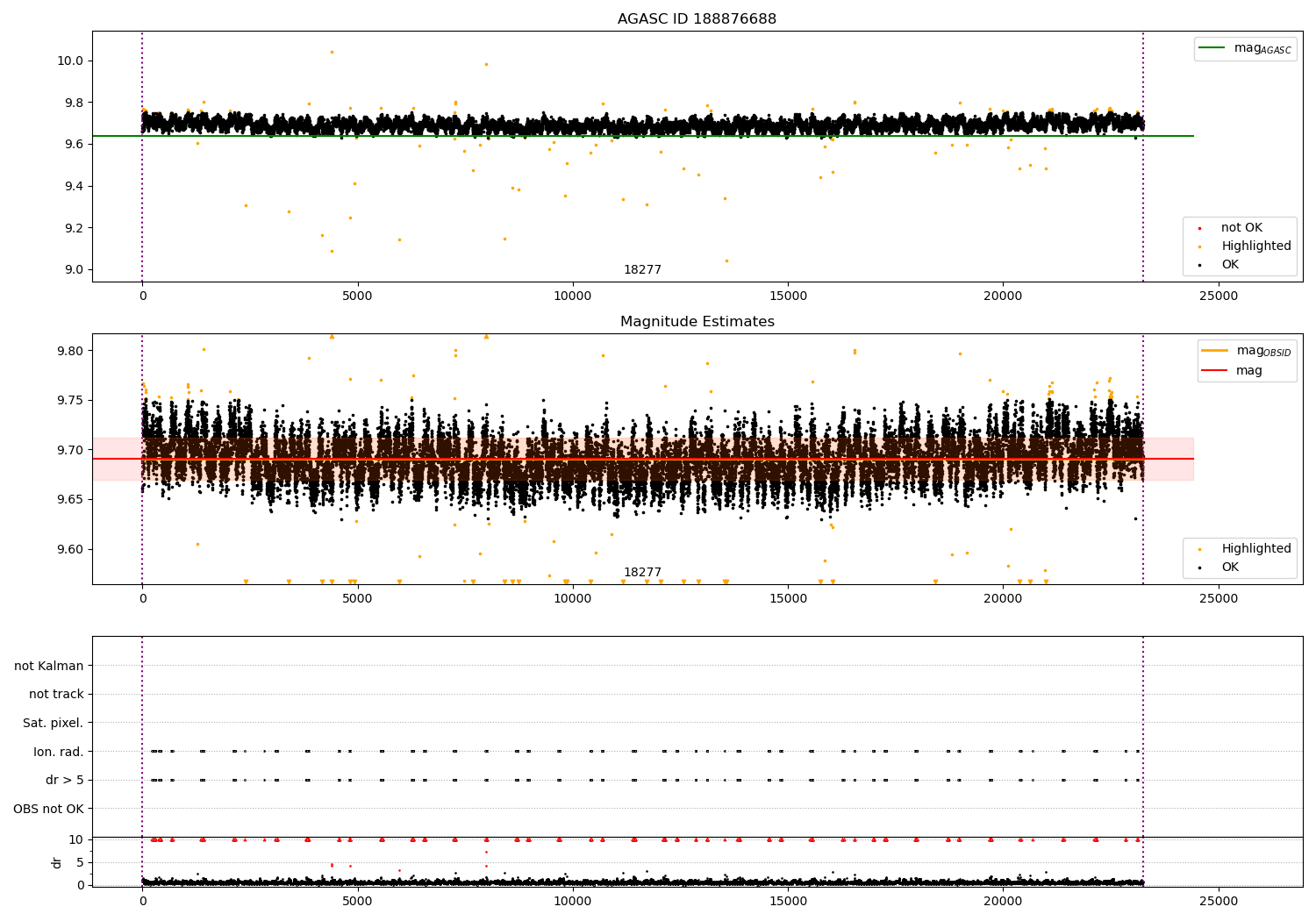Click the 10.0 y-axis tick in top plot
Viewport: 1316px width, 921px height.
[x=70, y=61]
